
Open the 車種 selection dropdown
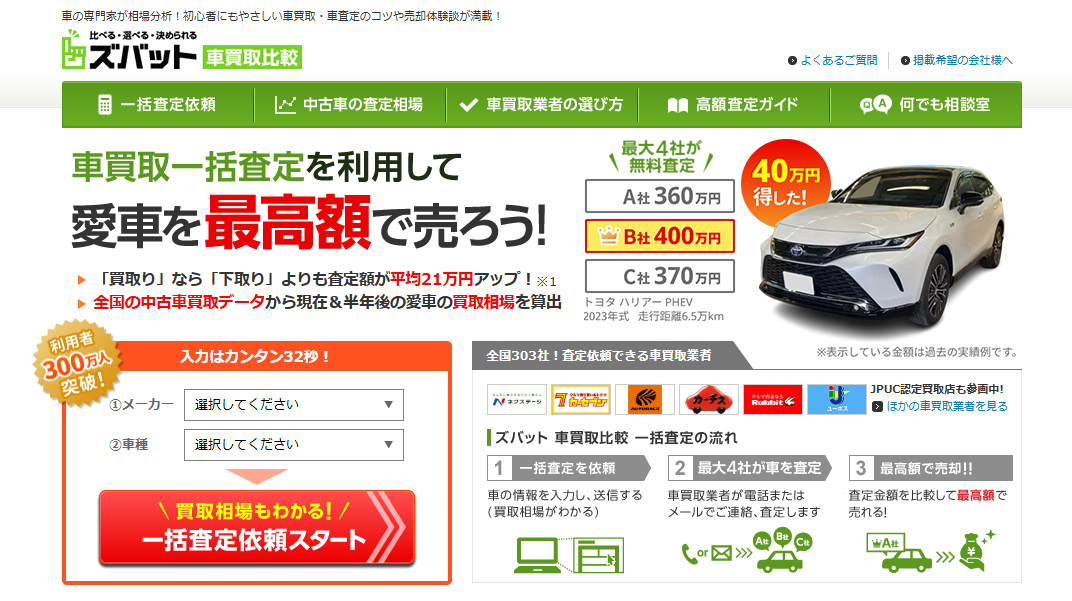[294, 444]
